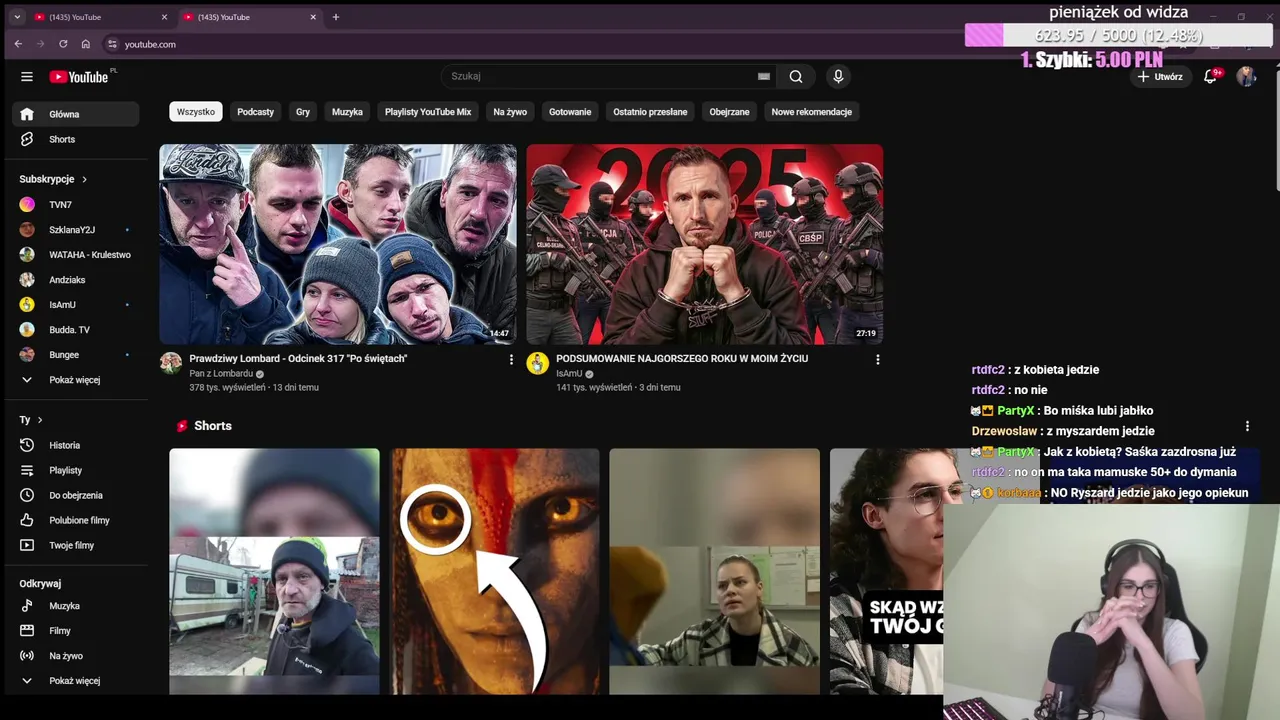The image size is (1280, 720).
Task: Click the browser home button
Action: click(86, 44)
